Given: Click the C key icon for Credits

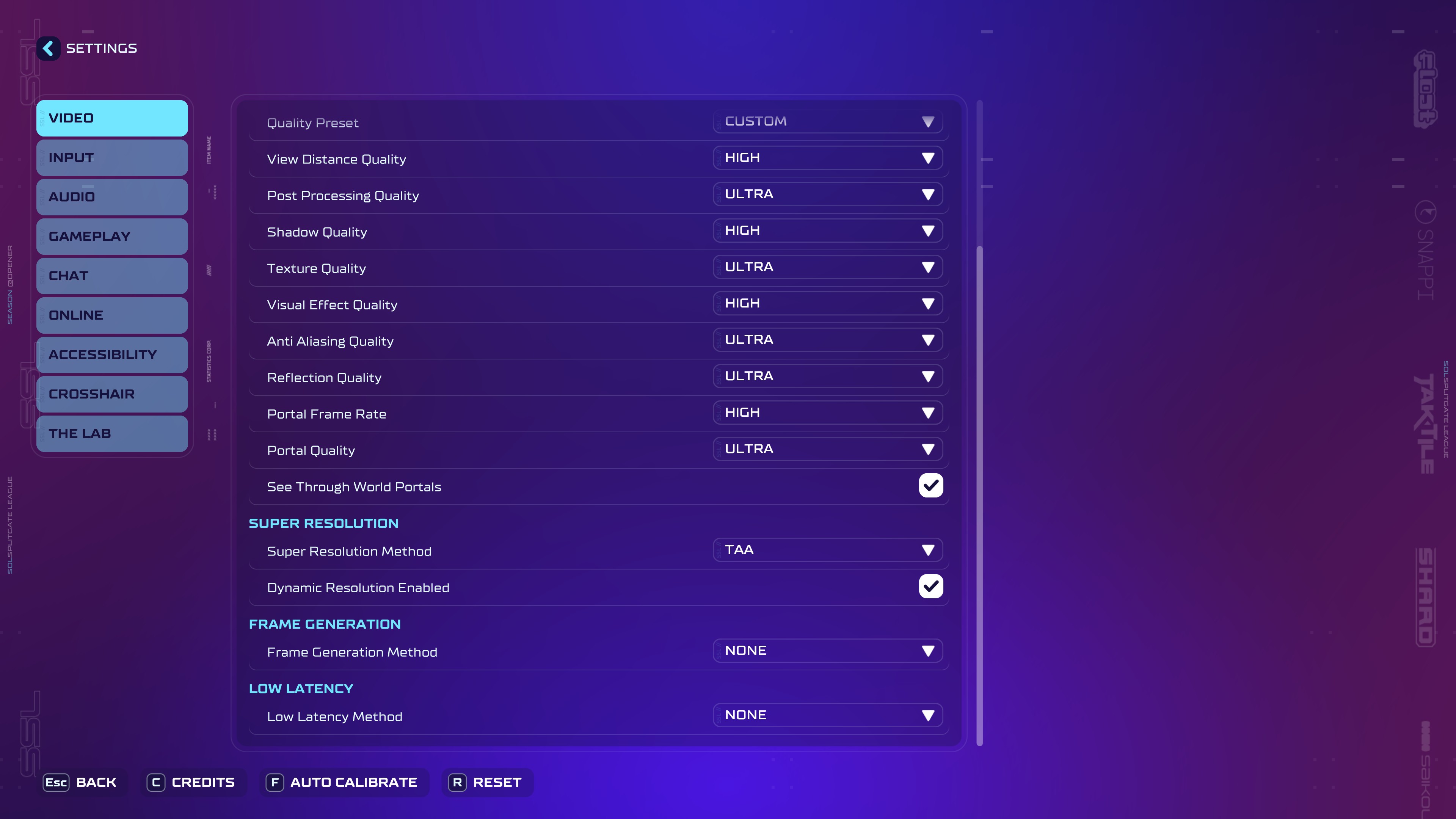Looking at the screenshot, I should (156, 782).
